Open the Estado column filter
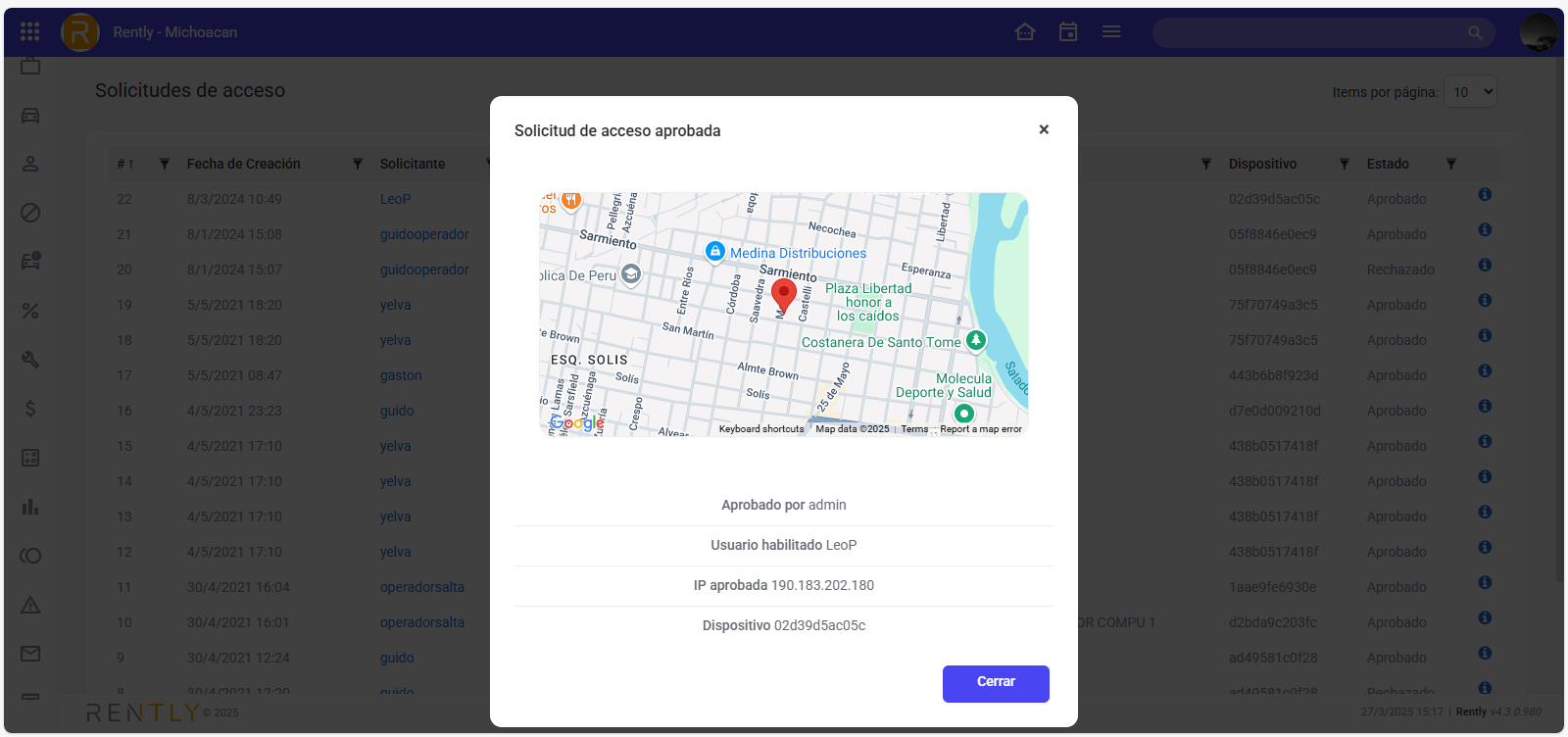The width and height of the screenshot is (1568, 737). tap(1451, 164)
